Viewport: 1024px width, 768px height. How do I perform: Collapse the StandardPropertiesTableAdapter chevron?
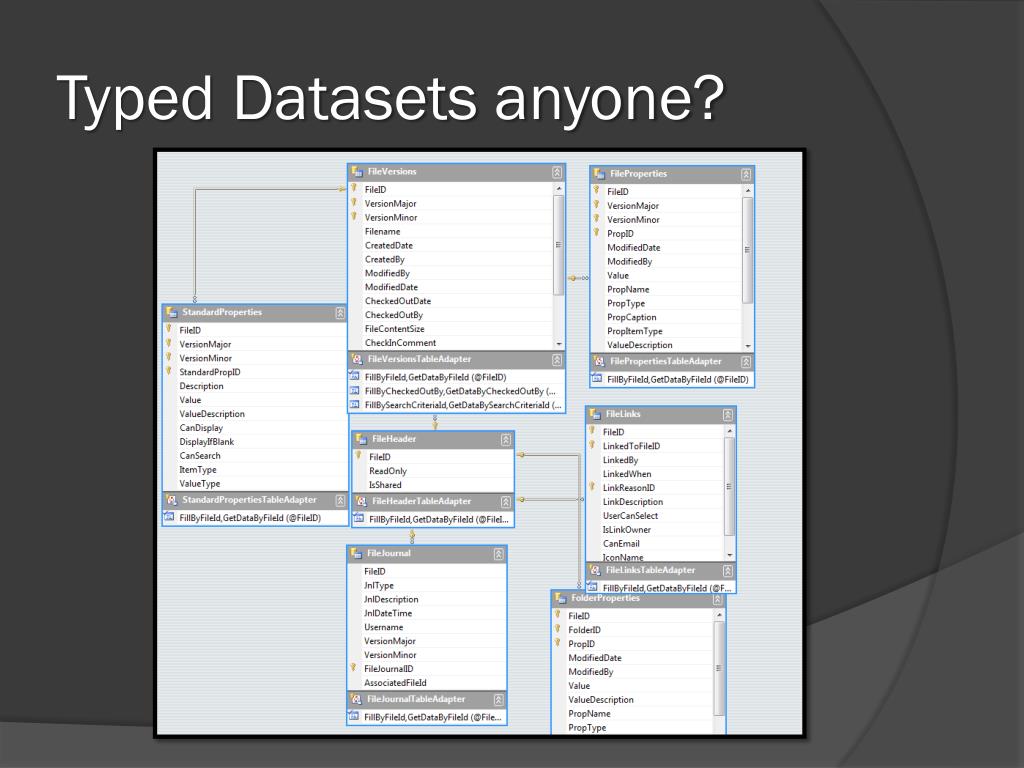click(x=340, y=500)
